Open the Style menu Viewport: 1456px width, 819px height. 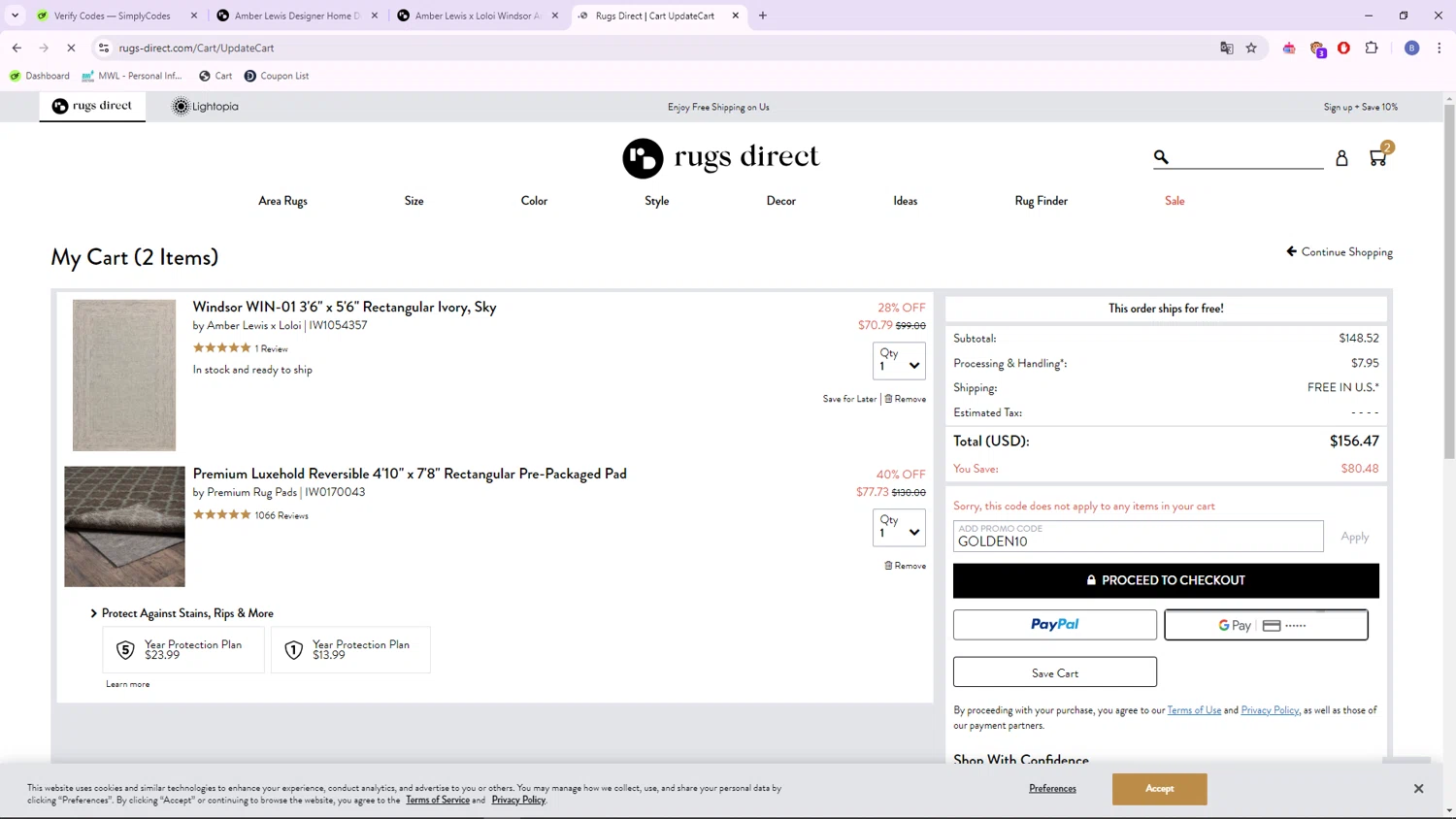pos(657,201)
